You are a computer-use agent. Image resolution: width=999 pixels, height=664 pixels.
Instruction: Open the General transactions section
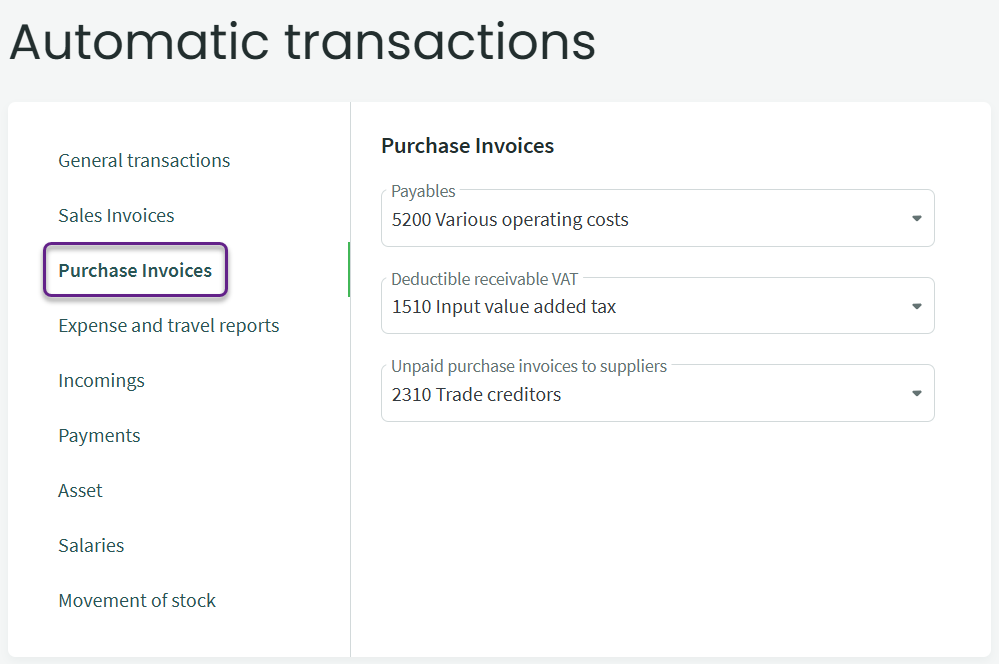144,161
